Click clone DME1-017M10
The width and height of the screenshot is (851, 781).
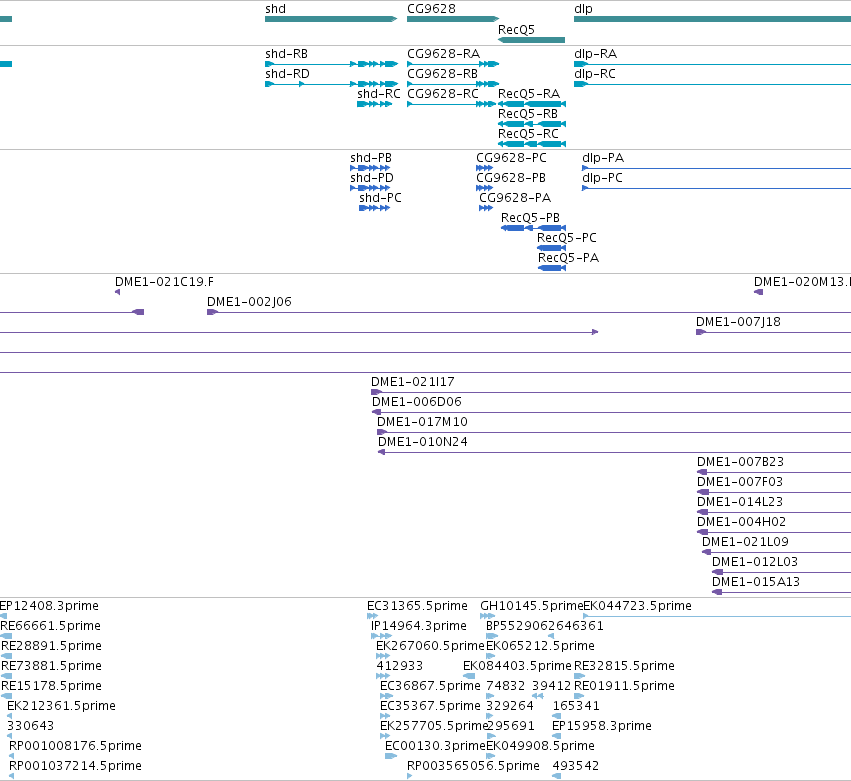tap(614, 432)
